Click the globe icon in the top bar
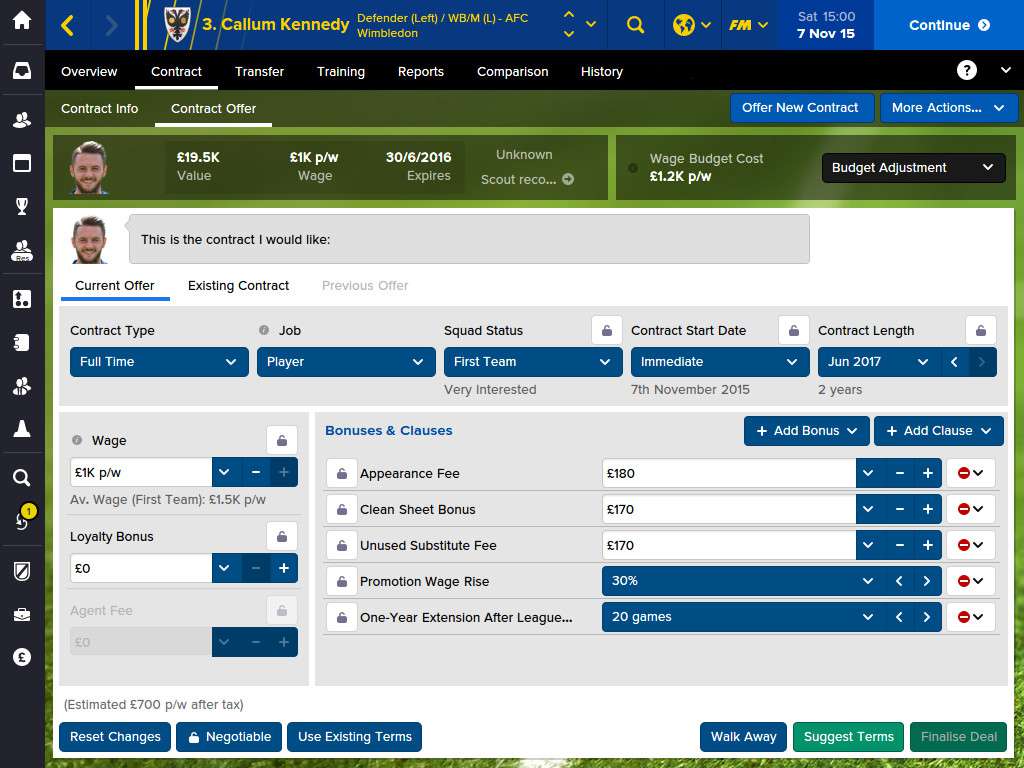 pos(686,25)
